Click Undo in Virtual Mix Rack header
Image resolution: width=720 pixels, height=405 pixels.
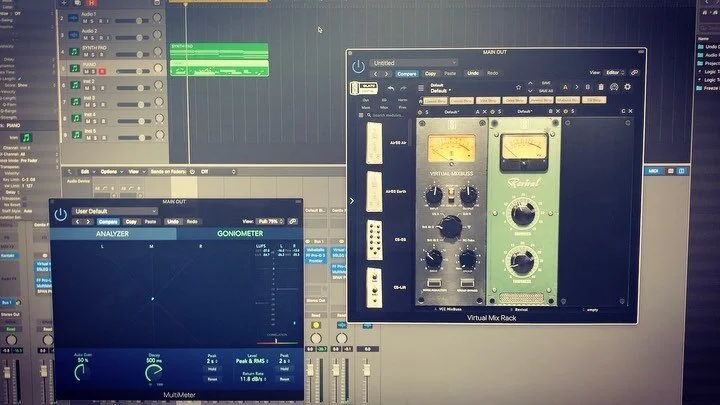pos(472,73)
